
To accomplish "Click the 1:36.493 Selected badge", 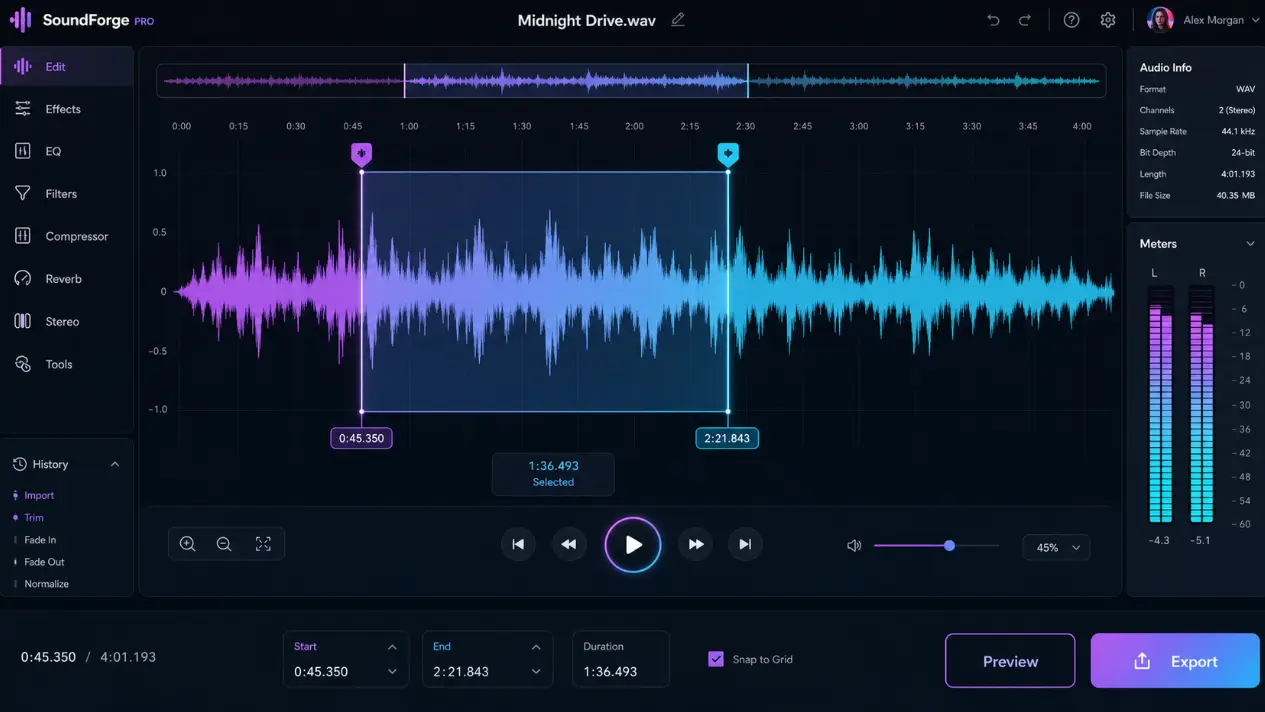I will [x=553, y=474].
